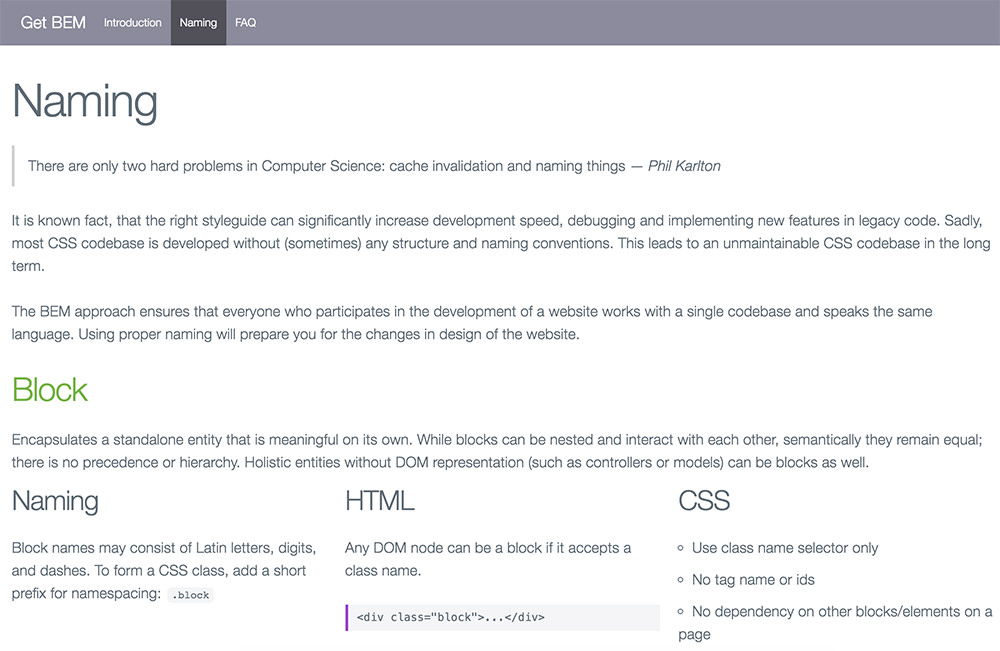
Task: Click the div class="block" code example
Action: pyautogui.click(x=450, y=617)
